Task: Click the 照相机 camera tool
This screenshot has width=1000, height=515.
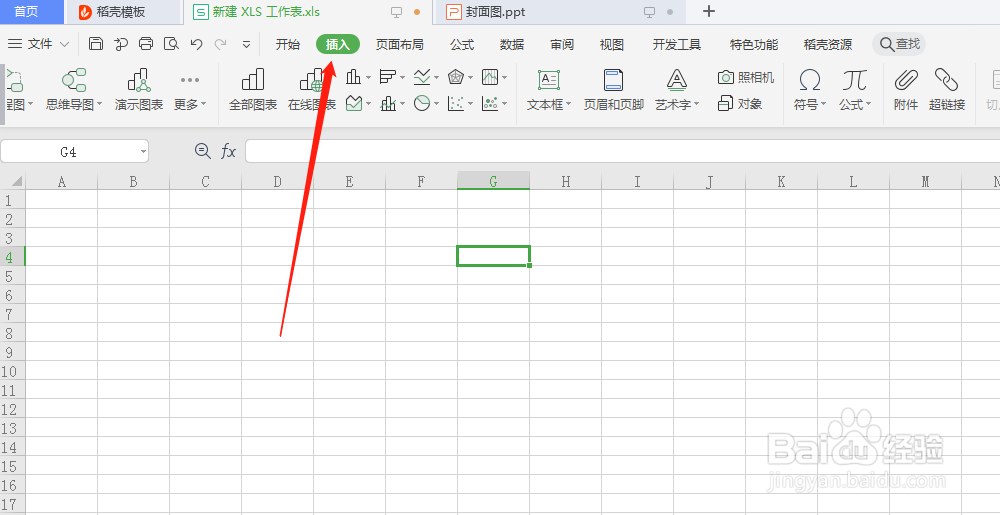Action: pyautogui.click(x=746, y=78)
